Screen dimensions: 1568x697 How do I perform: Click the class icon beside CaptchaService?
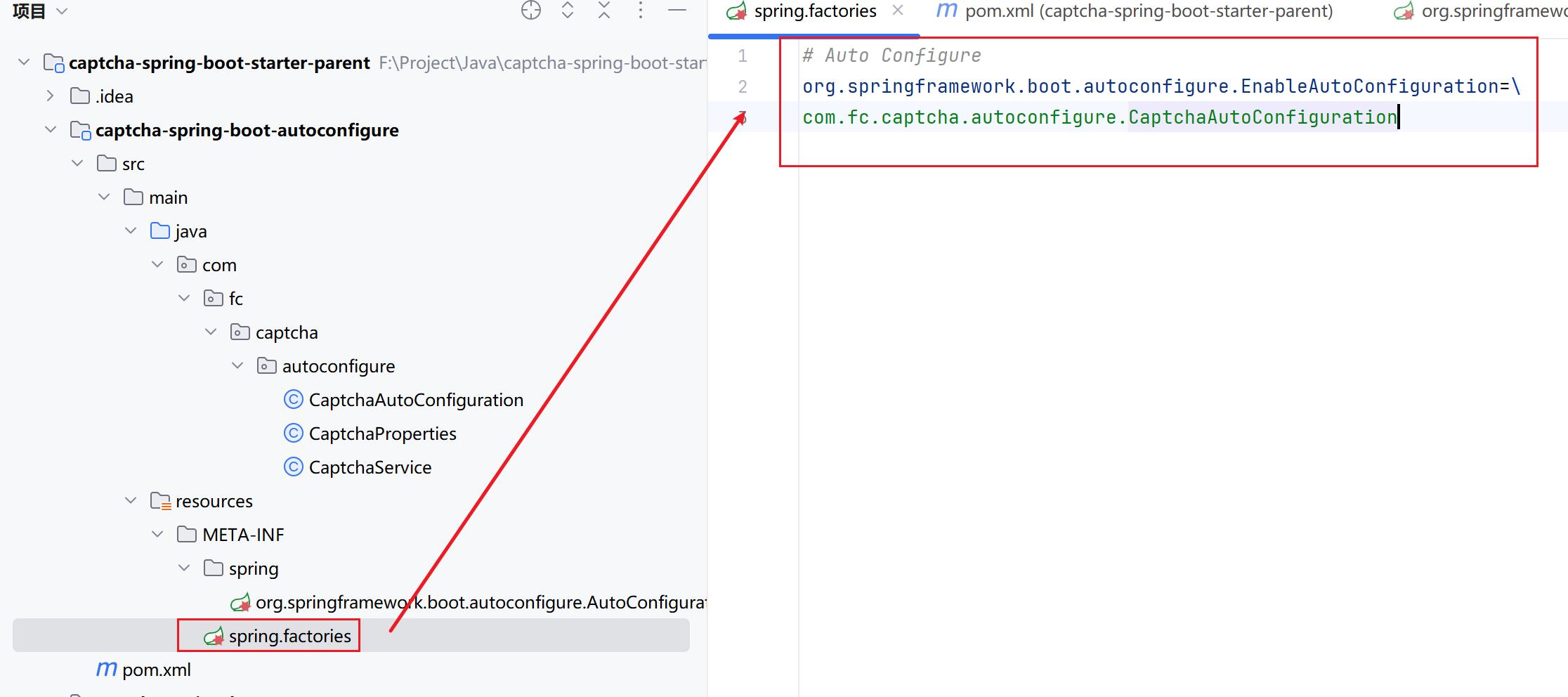(x=293, y=467)
